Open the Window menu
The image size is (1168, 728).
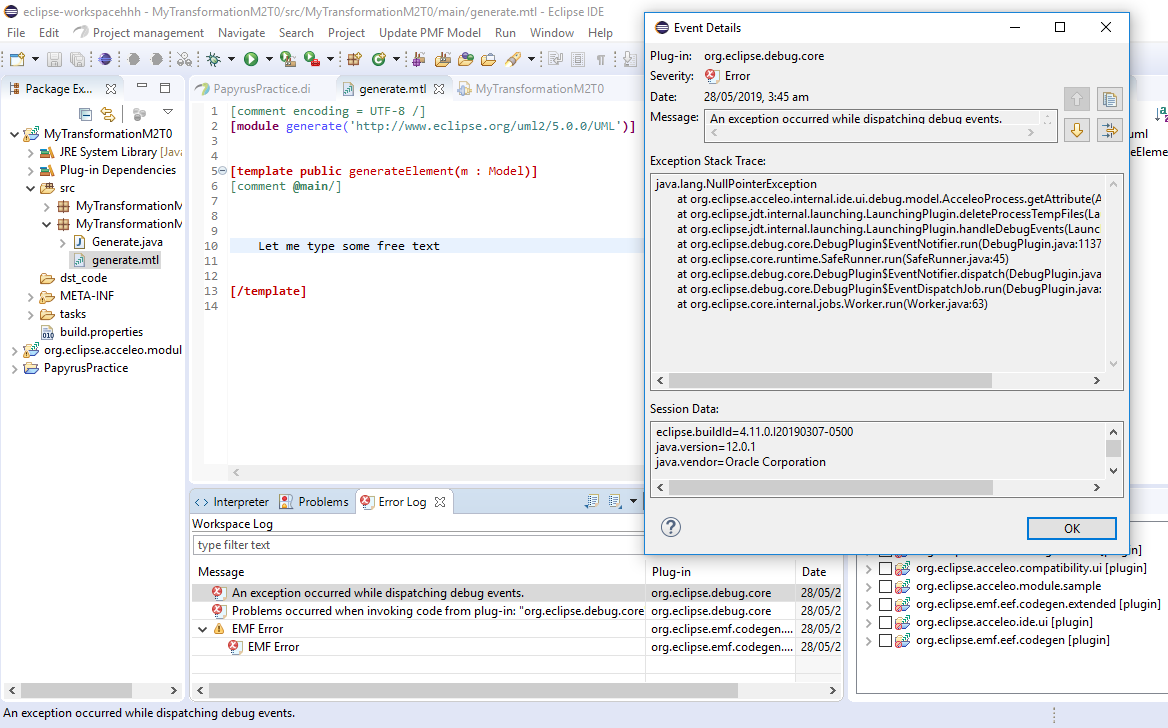click(x=552, y=33)
